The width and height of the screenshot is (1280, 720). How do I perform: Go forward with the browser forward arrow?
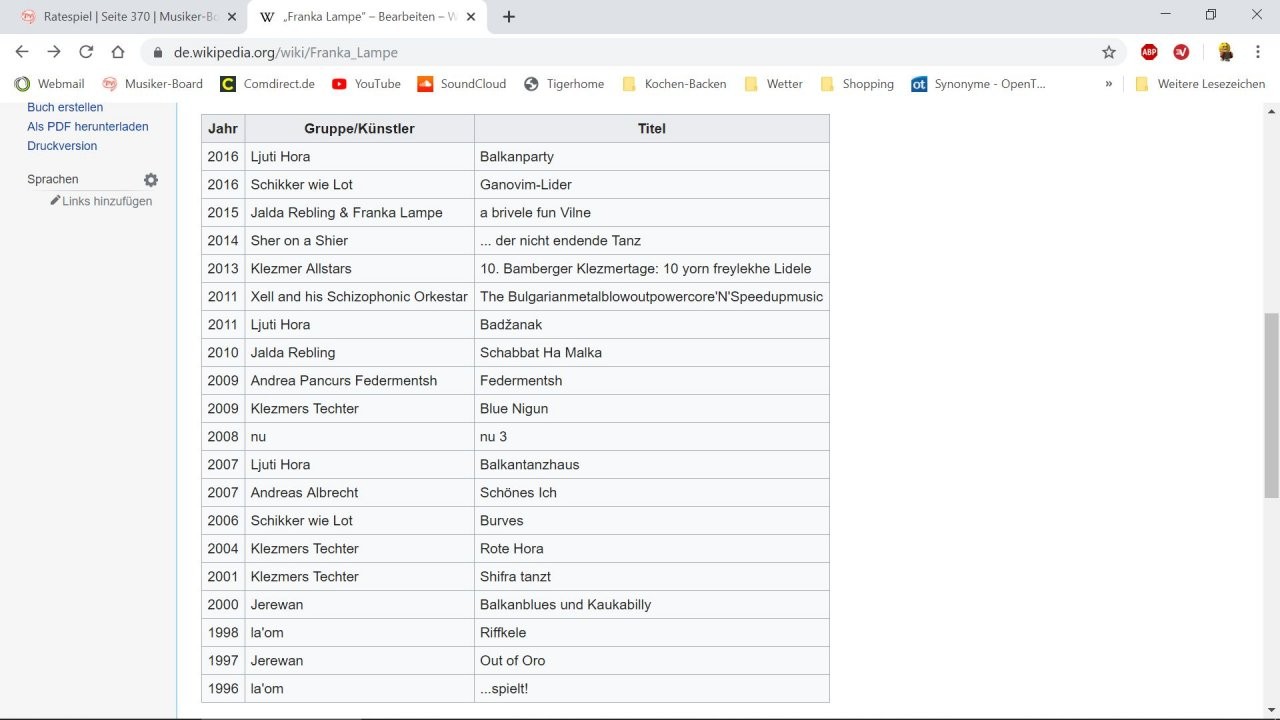pos(54,52)
